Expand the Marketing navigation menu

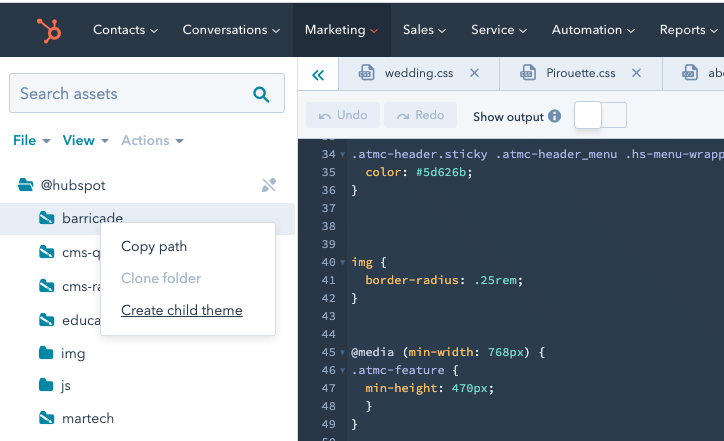point(342,30)
